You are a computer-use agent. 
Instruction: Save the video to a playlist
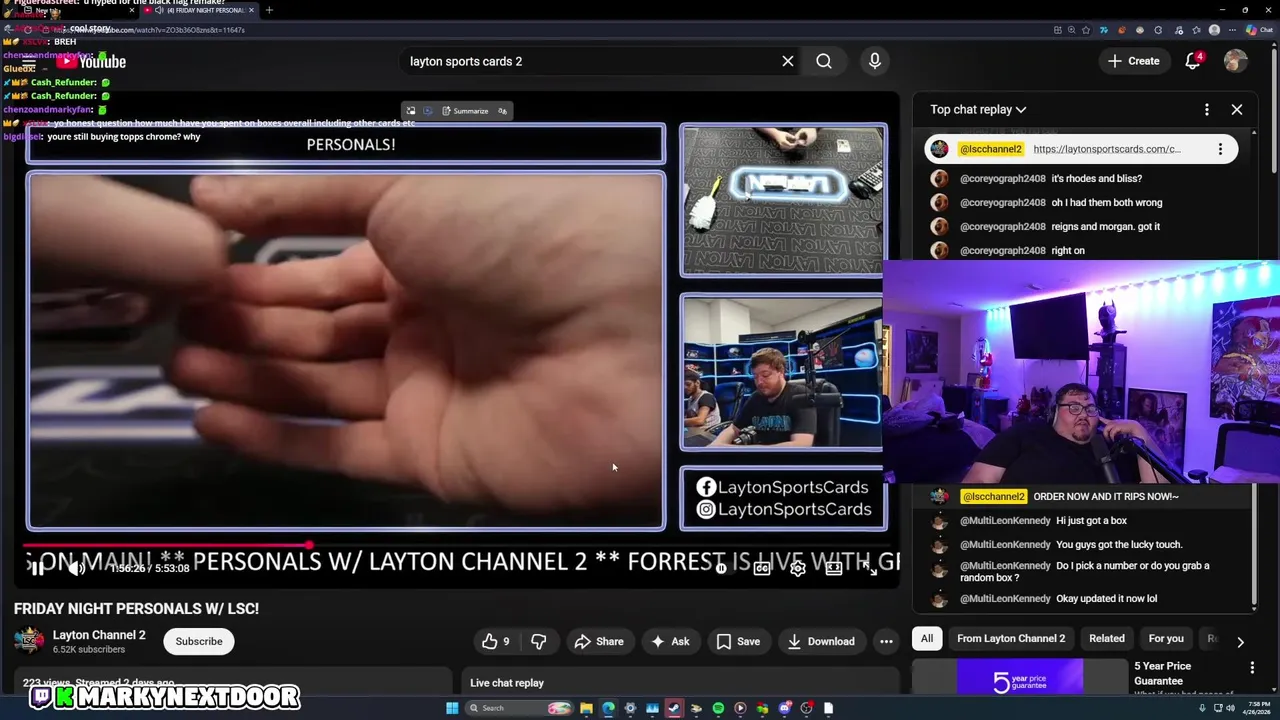738,641
